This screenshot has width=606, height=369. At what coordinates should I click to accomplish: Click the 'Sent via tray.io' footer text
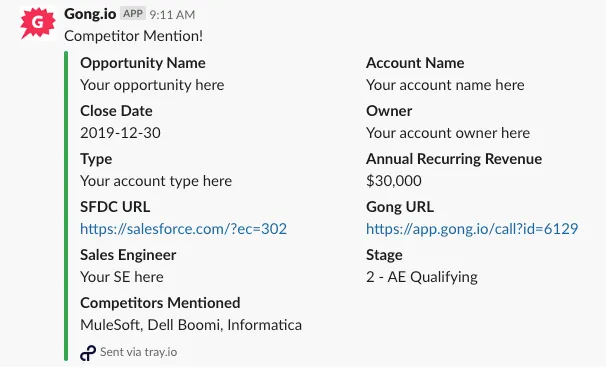(x=138, y=352)
